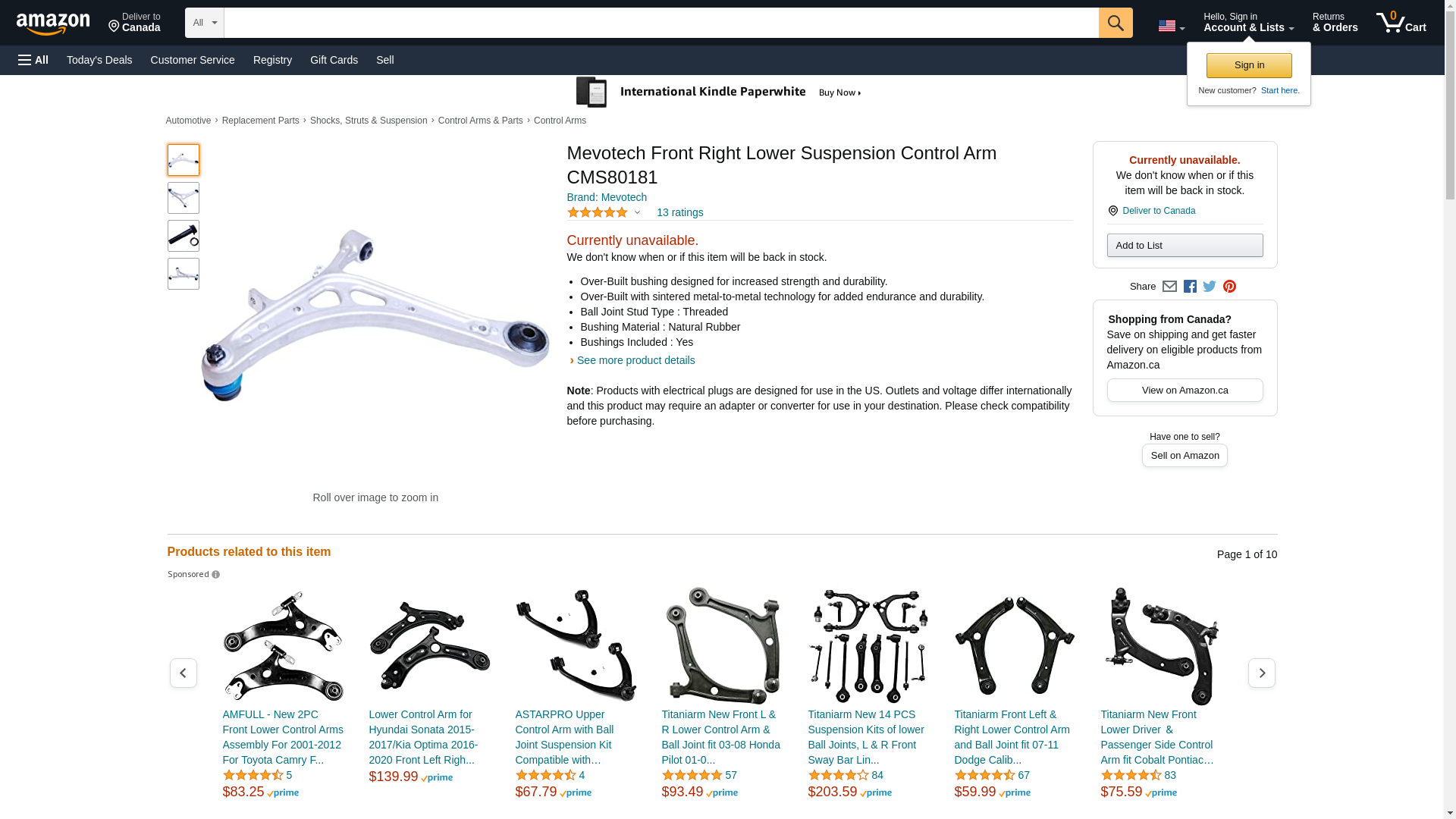This screenshot has height=819, width=1456.
Task: Open Today's Deals in navigation bar
Action: click(99, 60)
